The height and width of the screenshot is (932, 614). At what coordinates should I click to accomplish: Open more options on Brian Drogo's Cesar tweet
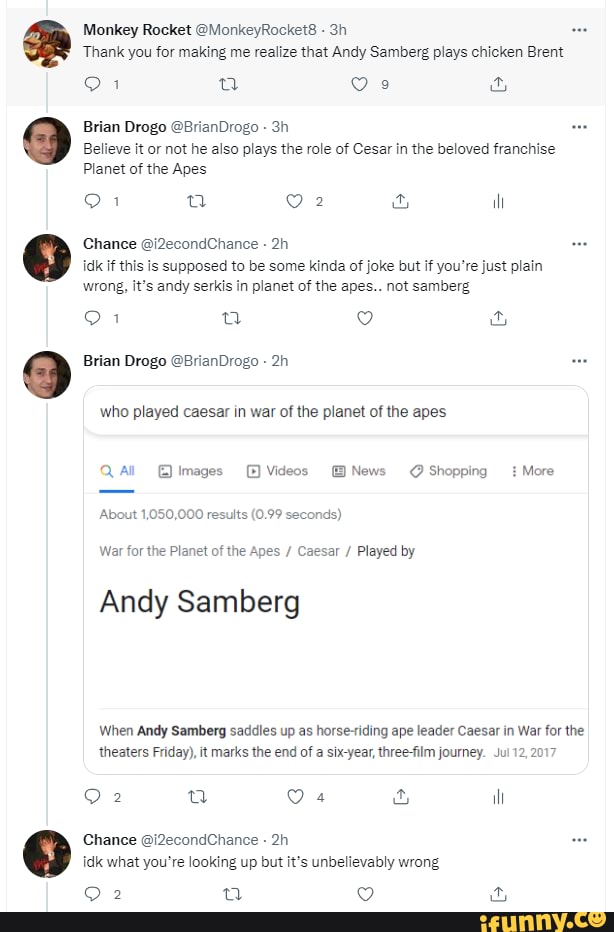579,127
